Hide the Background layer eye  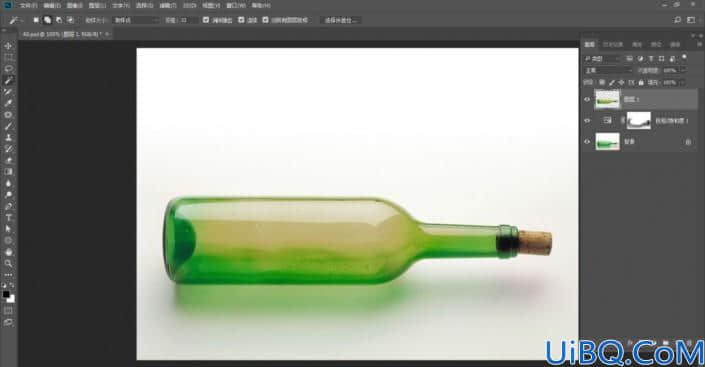click(587, 142)
